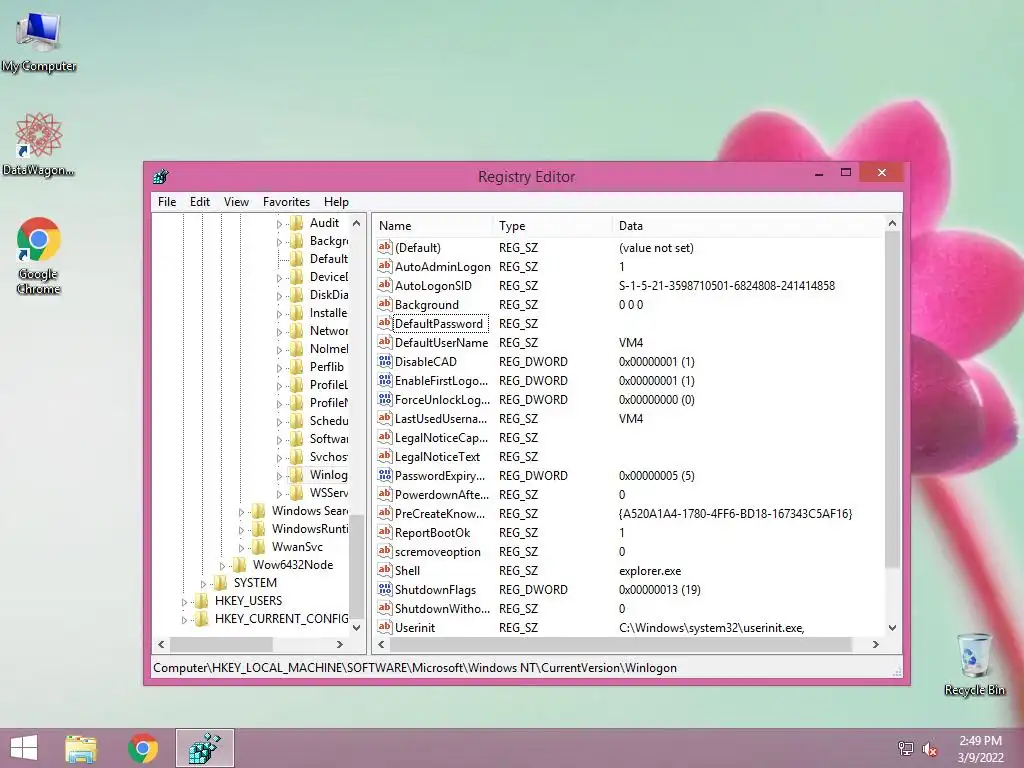Screen dimensions: 1024x768
Task: Click the registry path in status bar
Action: pos(415,667)
